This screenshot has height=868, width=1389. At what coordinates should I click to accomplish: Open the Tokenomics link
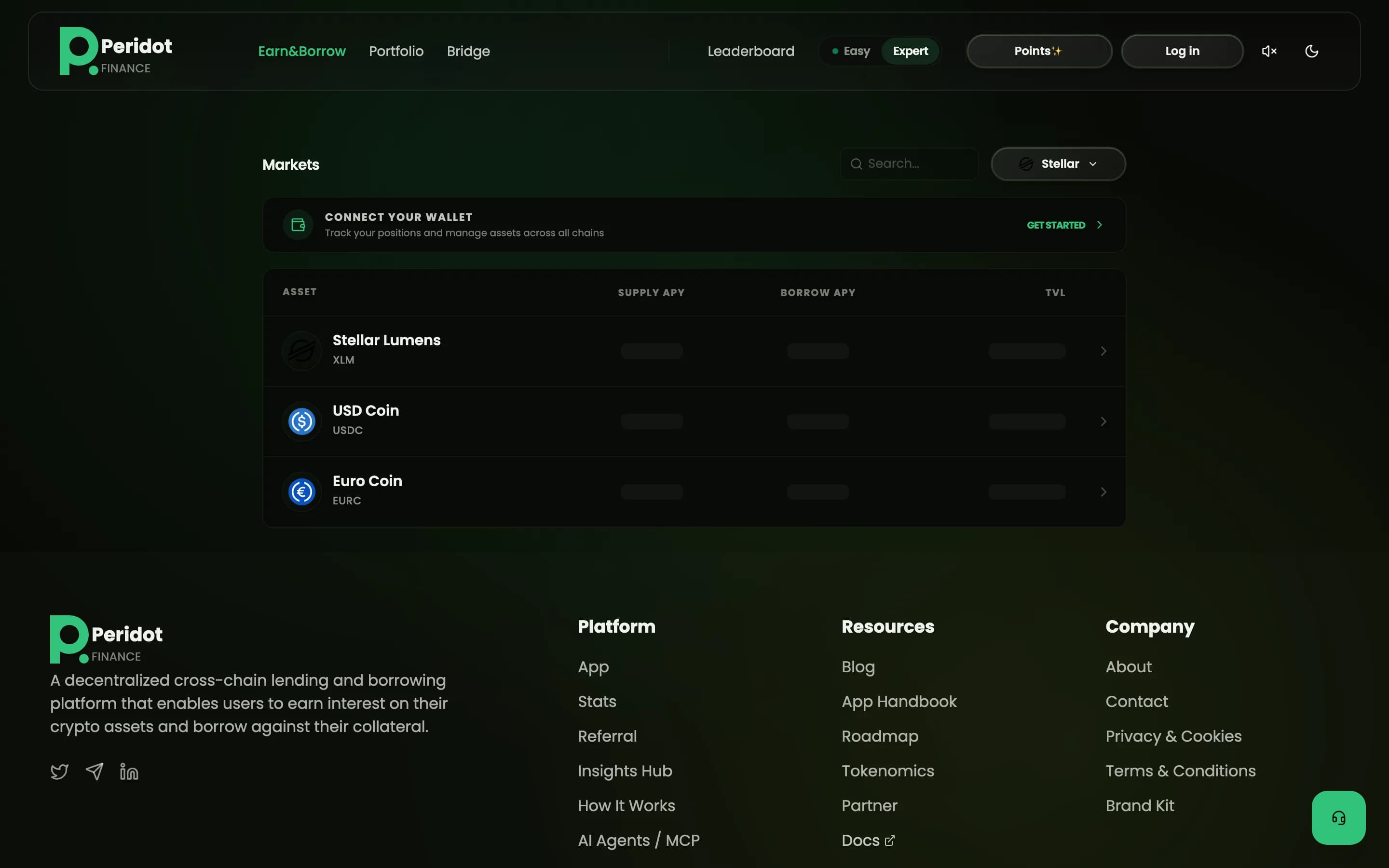(x=887, y=771)
